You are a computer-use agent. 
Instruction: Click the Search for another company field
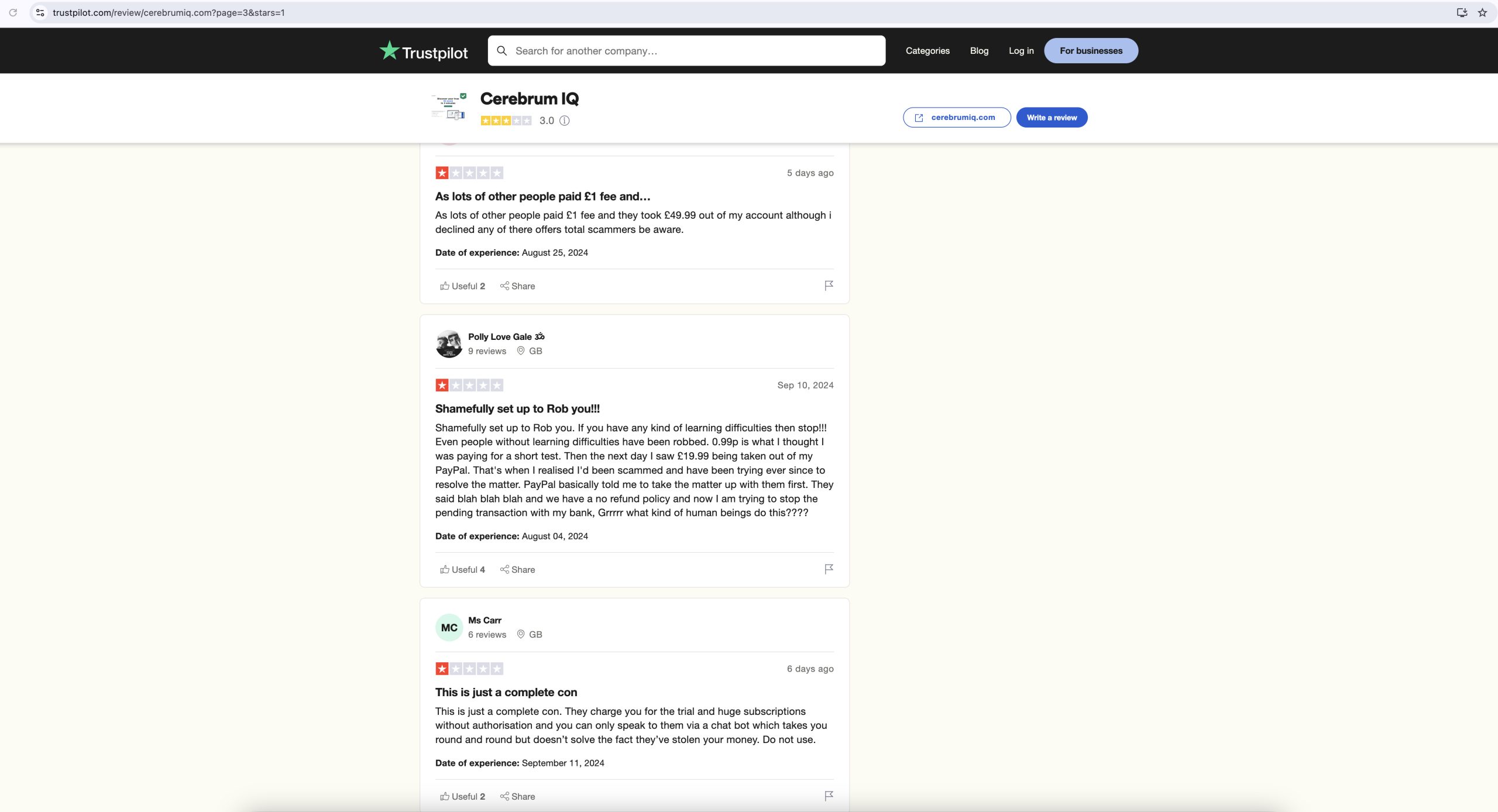(686, 51)
